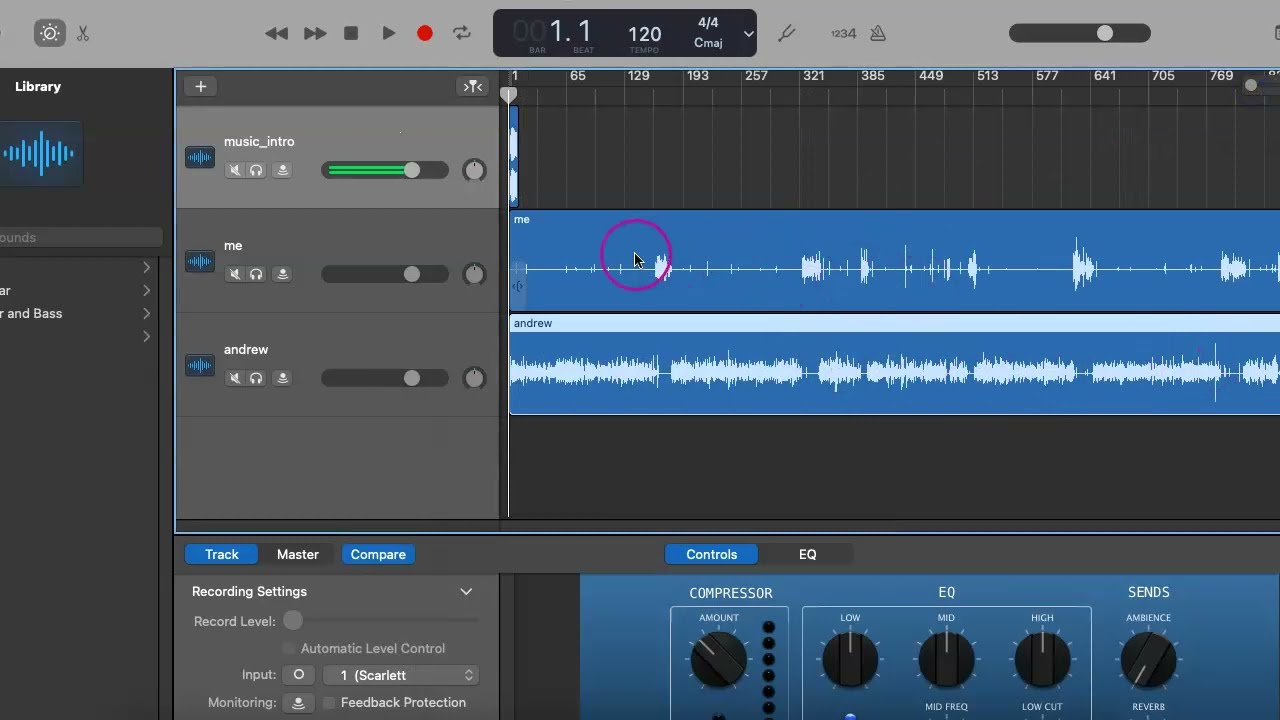Click the rewind button
The image size is (1280, 720).
coord(276,33)
